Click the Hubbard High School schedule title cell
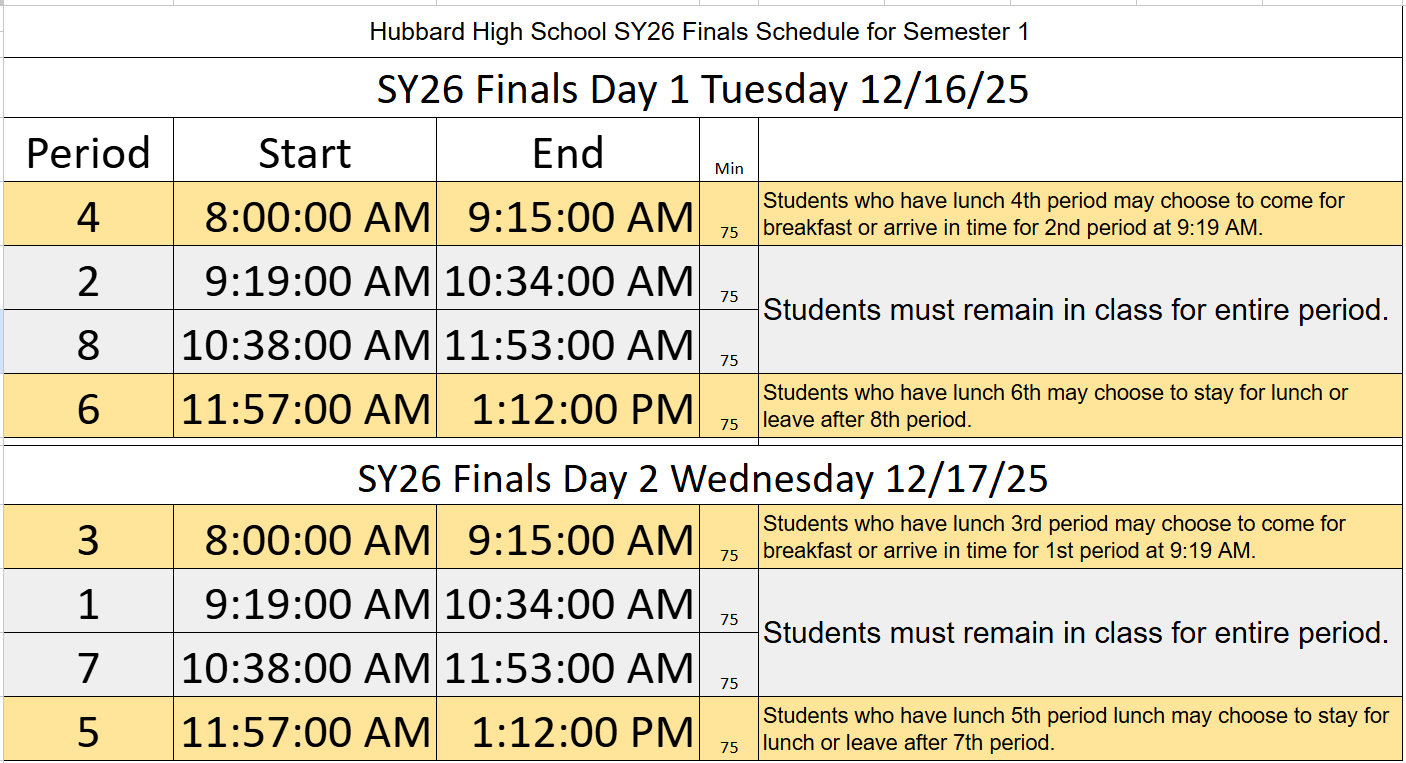Screen dimensions: 1406x763 click(x=700, y=32)
